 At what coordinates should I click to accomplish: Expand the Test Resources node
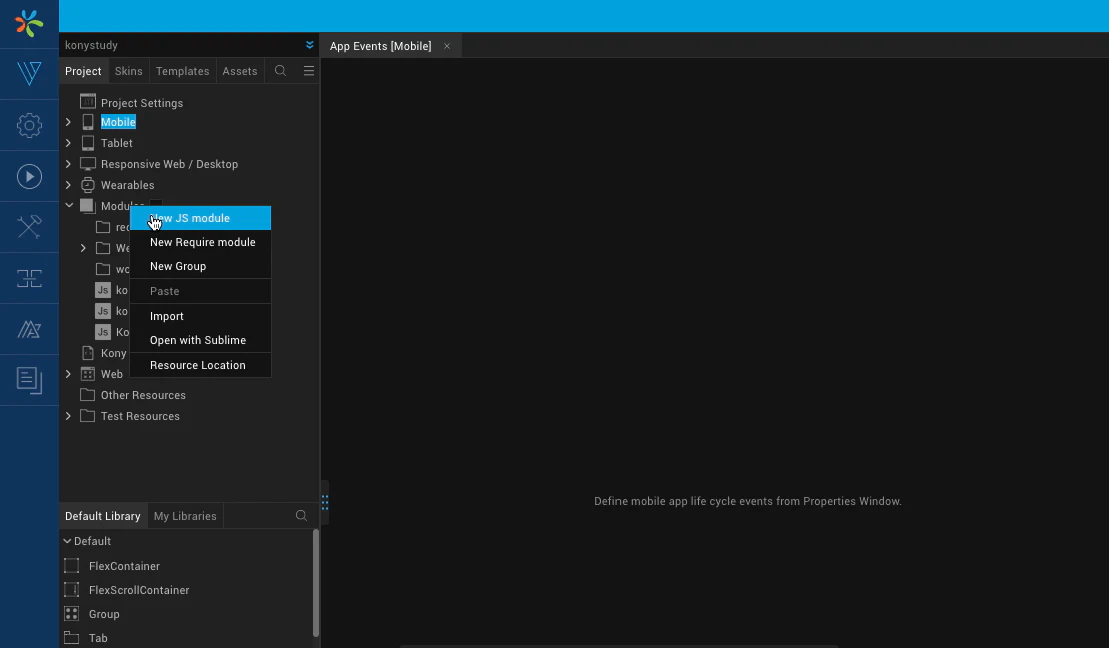pyautogui.click(x=69, y=416)
